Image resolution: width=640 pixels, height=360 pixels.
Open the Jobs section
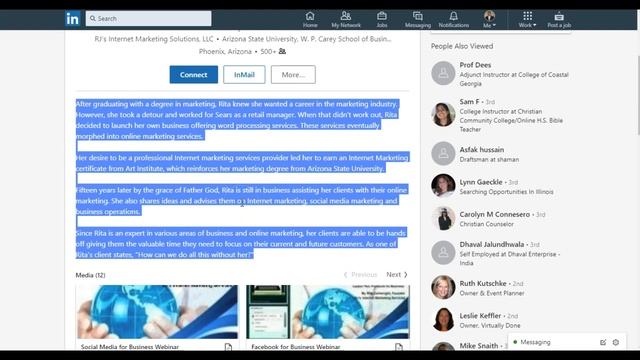tap(382, 20)
